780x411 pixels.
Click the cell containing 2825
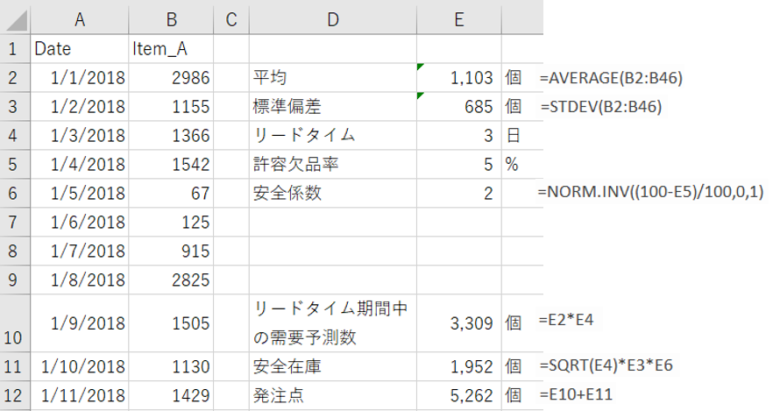click(x=171, y=280)
